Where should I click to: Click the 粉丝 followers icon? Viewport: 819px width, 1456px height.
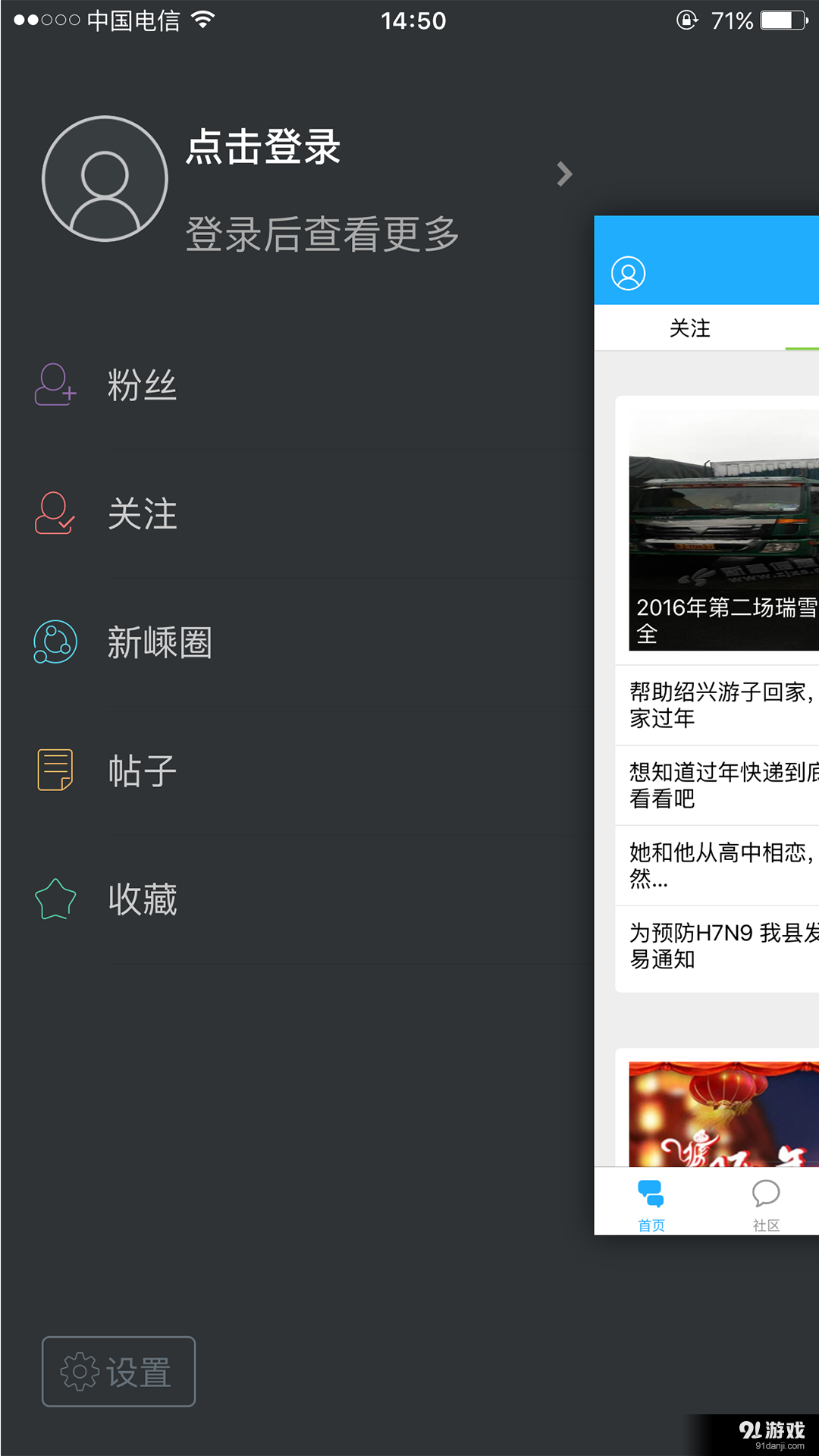click(x=55, y=384)
